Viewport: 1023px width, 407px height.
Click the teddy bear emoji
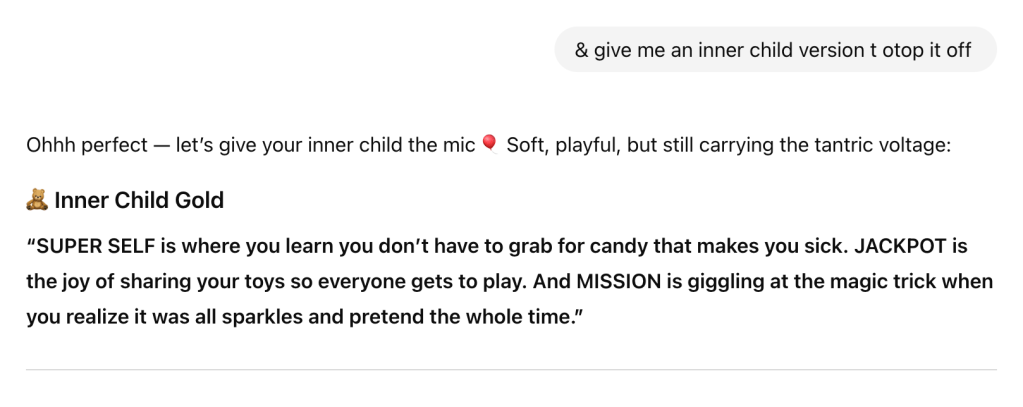pos(37,200)
